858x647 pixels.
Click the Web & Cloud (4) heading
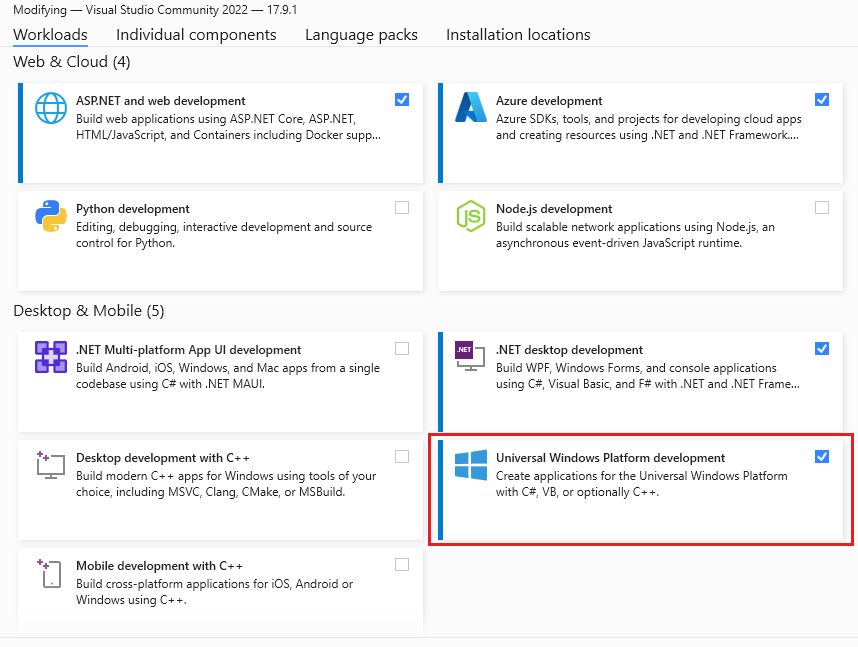72,62
